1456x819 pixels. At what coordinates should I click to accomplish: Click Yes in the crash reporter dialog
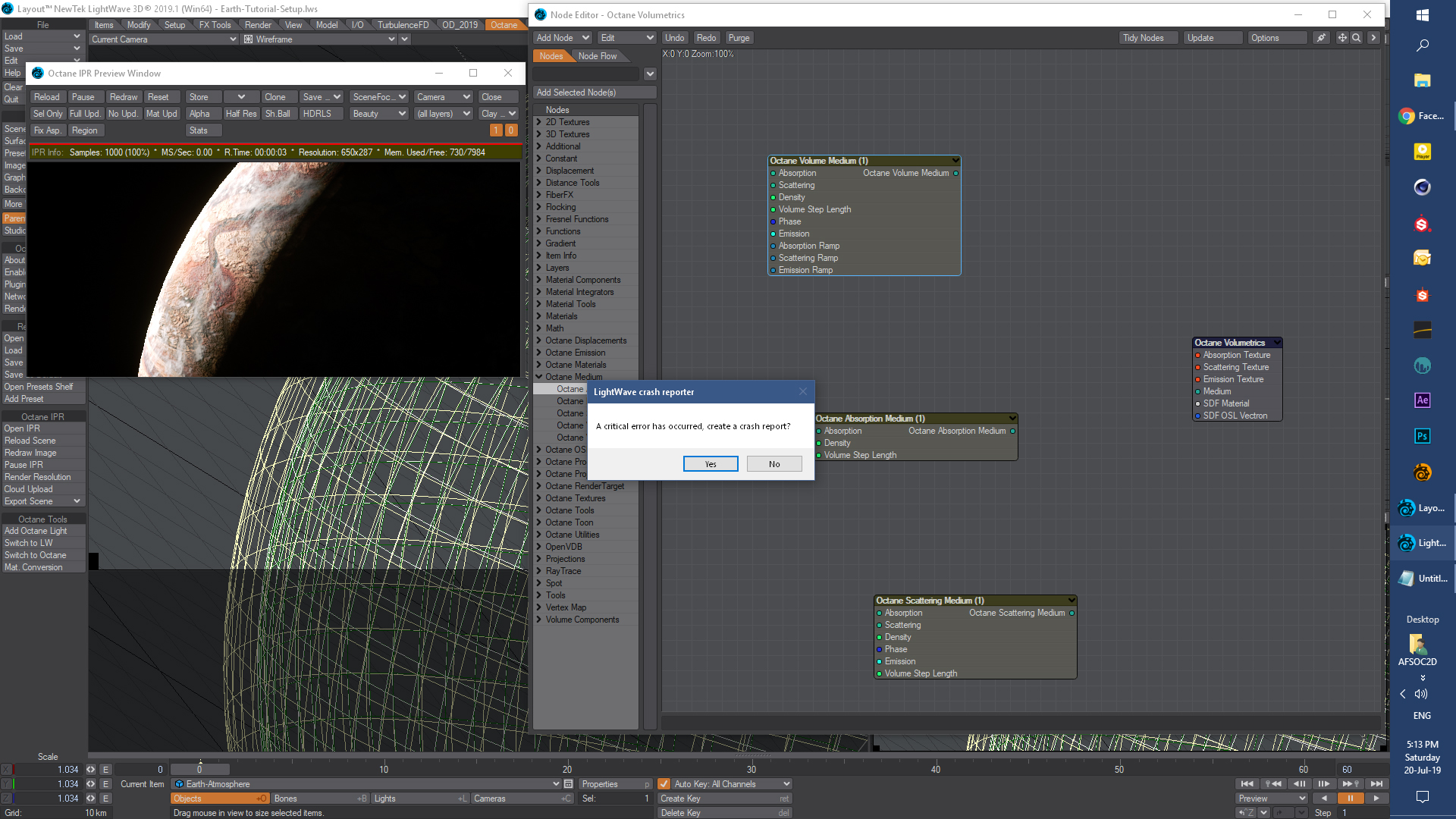pos(710,464)
